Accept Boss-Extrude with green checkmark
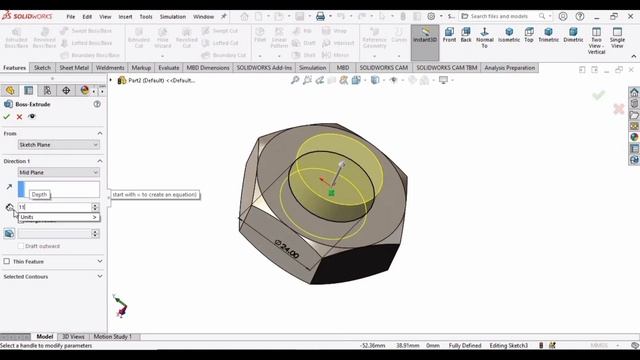 (7, 117)
